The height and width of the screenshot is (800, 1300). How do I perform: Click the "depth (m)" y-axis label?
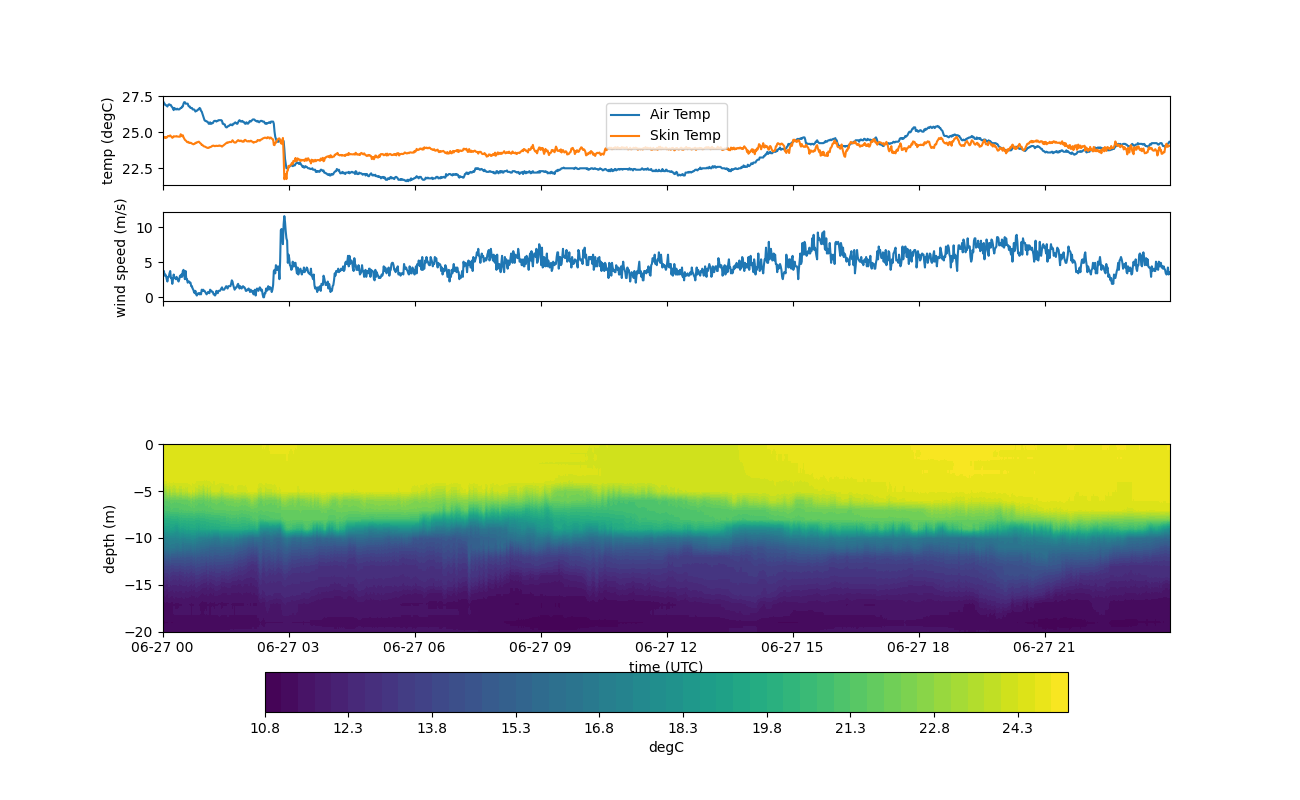coord(109,538)
